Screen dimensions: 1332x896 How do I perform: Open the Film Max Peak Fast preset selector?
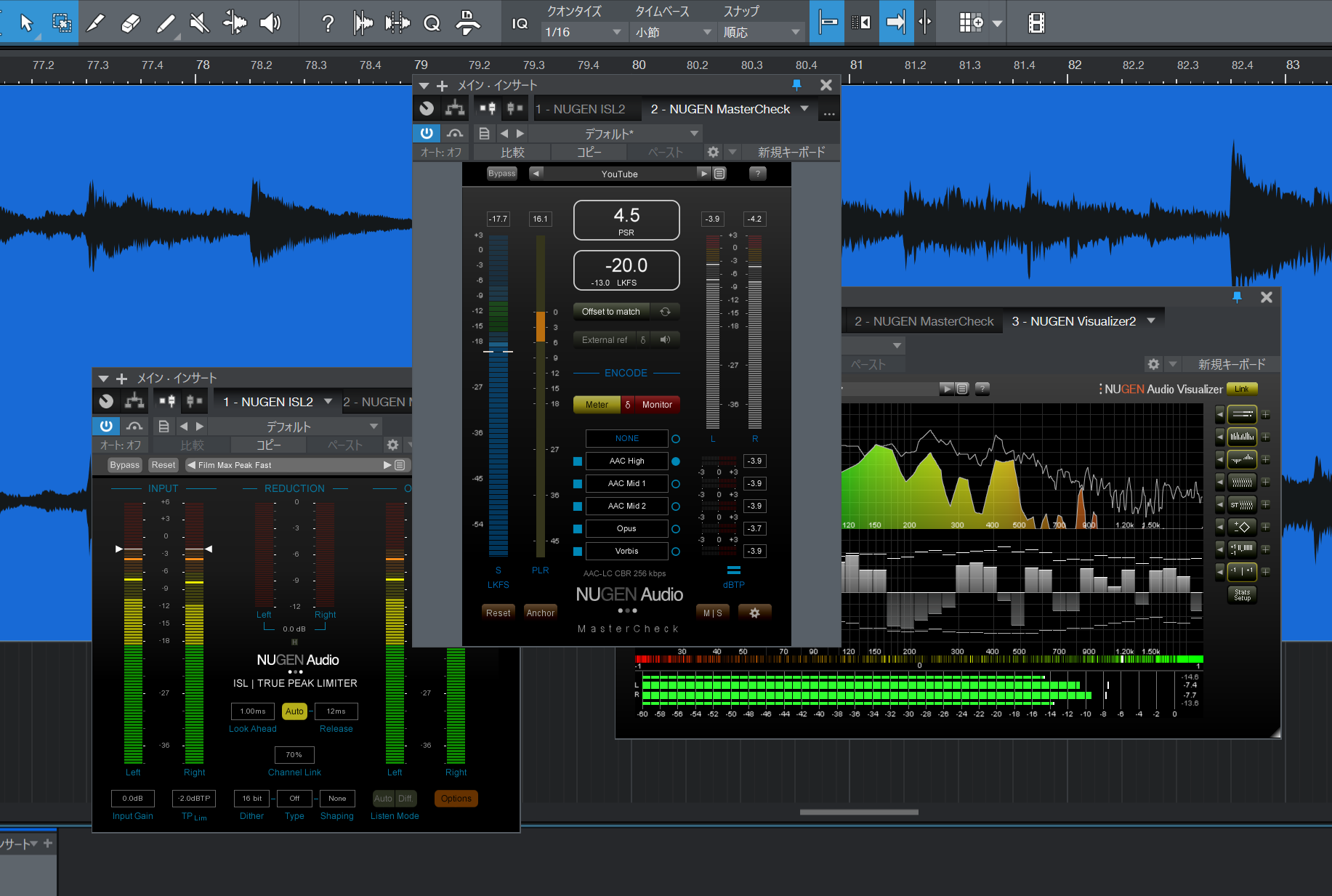pos(296,465)
